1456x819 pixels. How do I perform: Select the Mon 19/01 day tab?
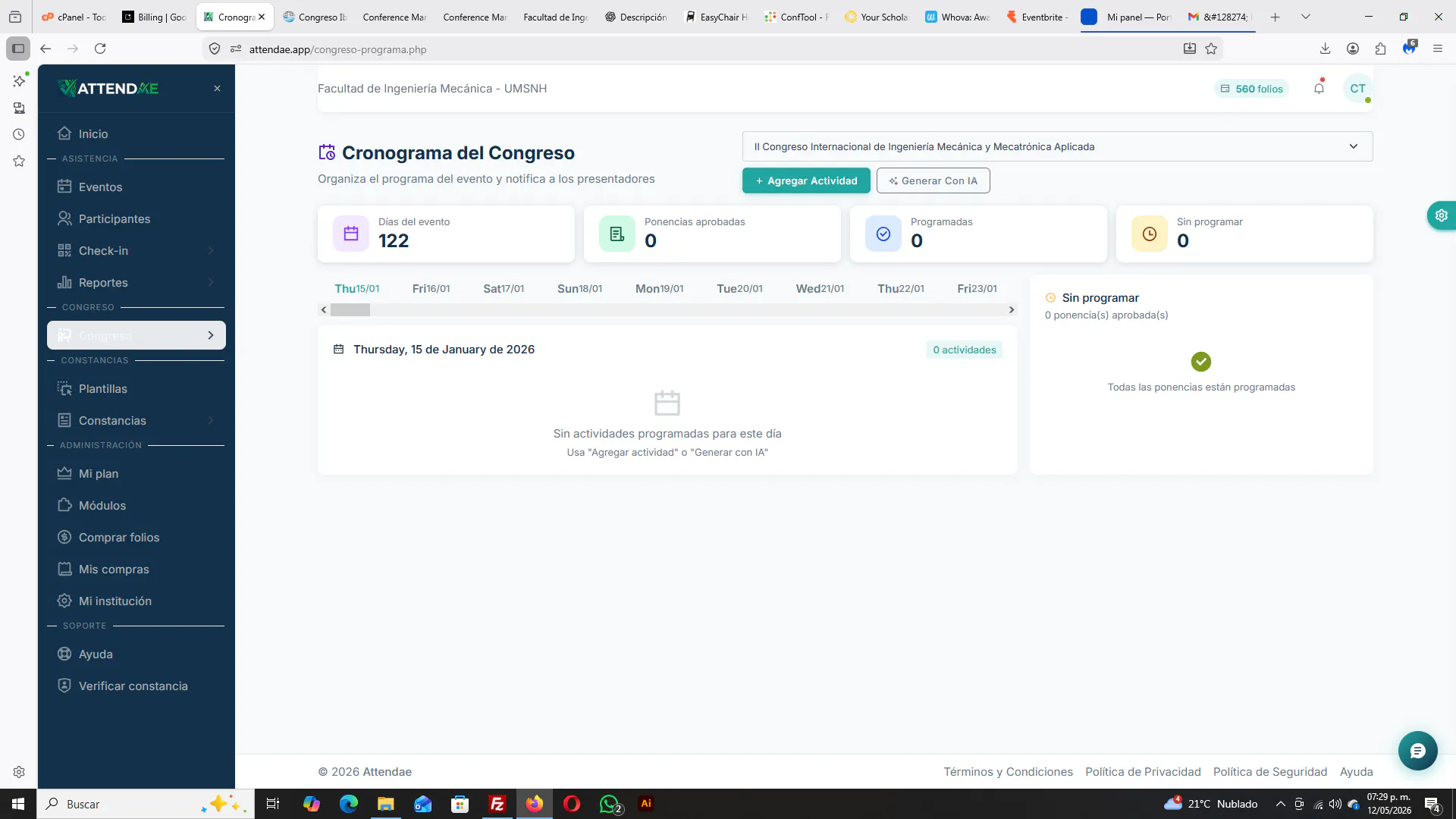[x=659, y=289]
